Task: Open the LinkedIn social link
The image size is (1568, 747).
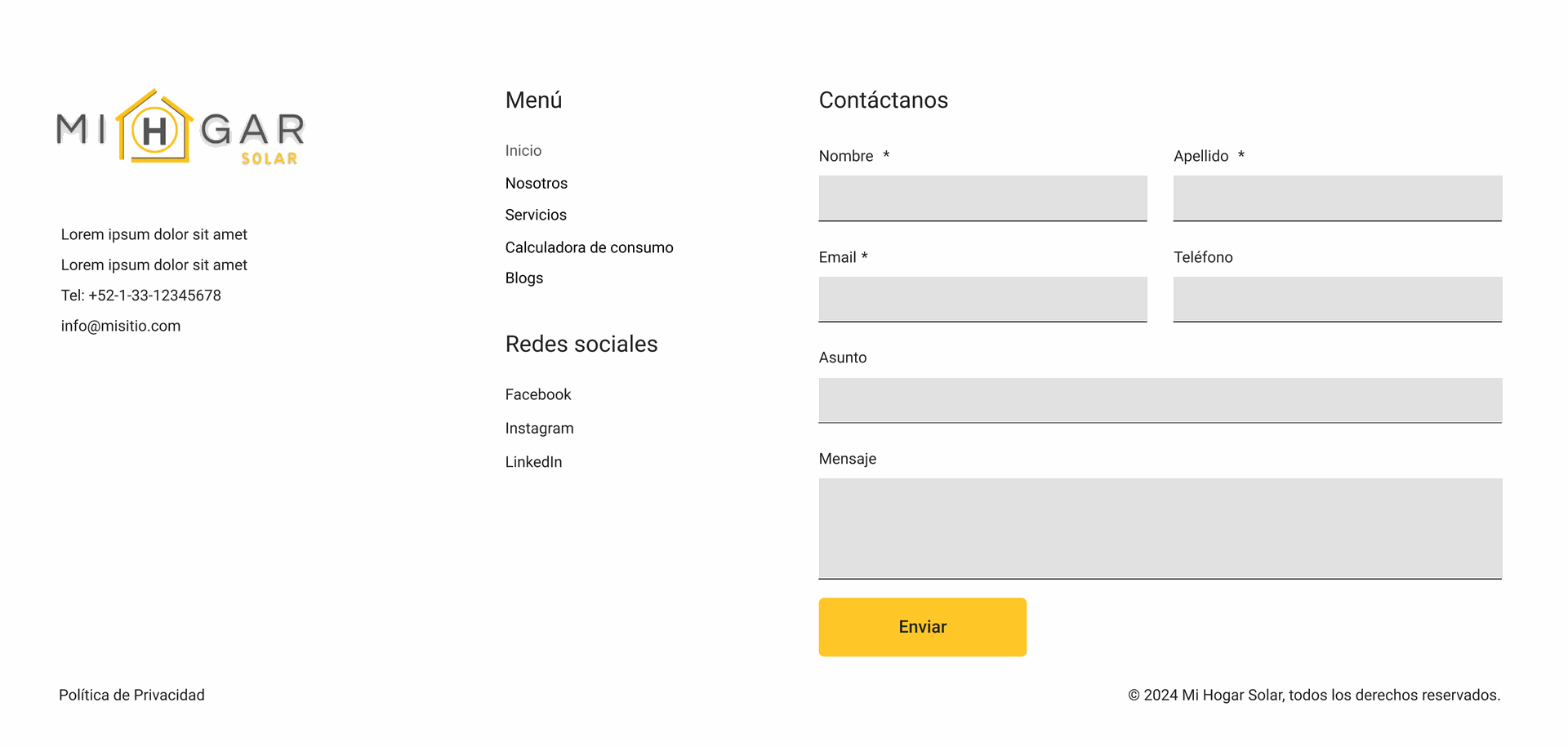Action: tap(534, 462)
